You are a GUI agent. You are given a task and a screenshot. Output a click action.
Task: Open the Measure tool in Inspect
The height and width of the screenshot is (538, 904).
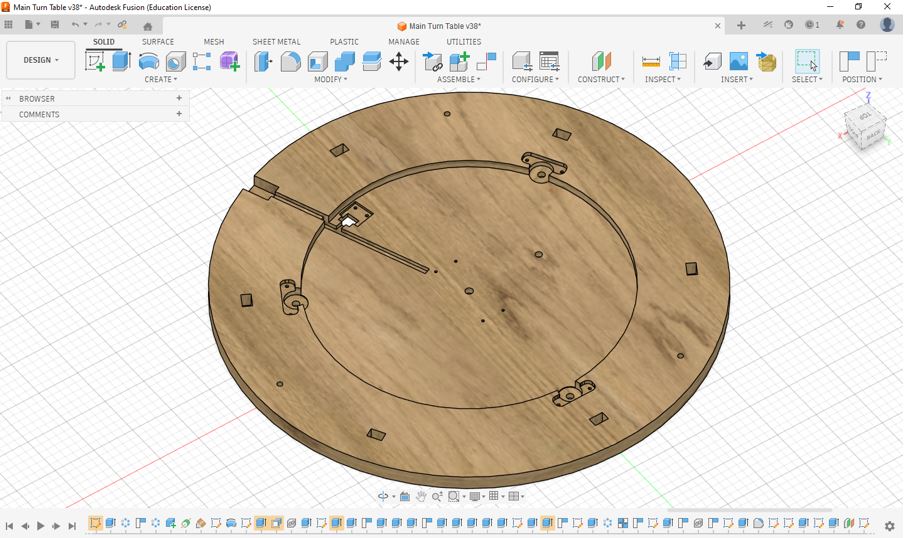point(651,62)
